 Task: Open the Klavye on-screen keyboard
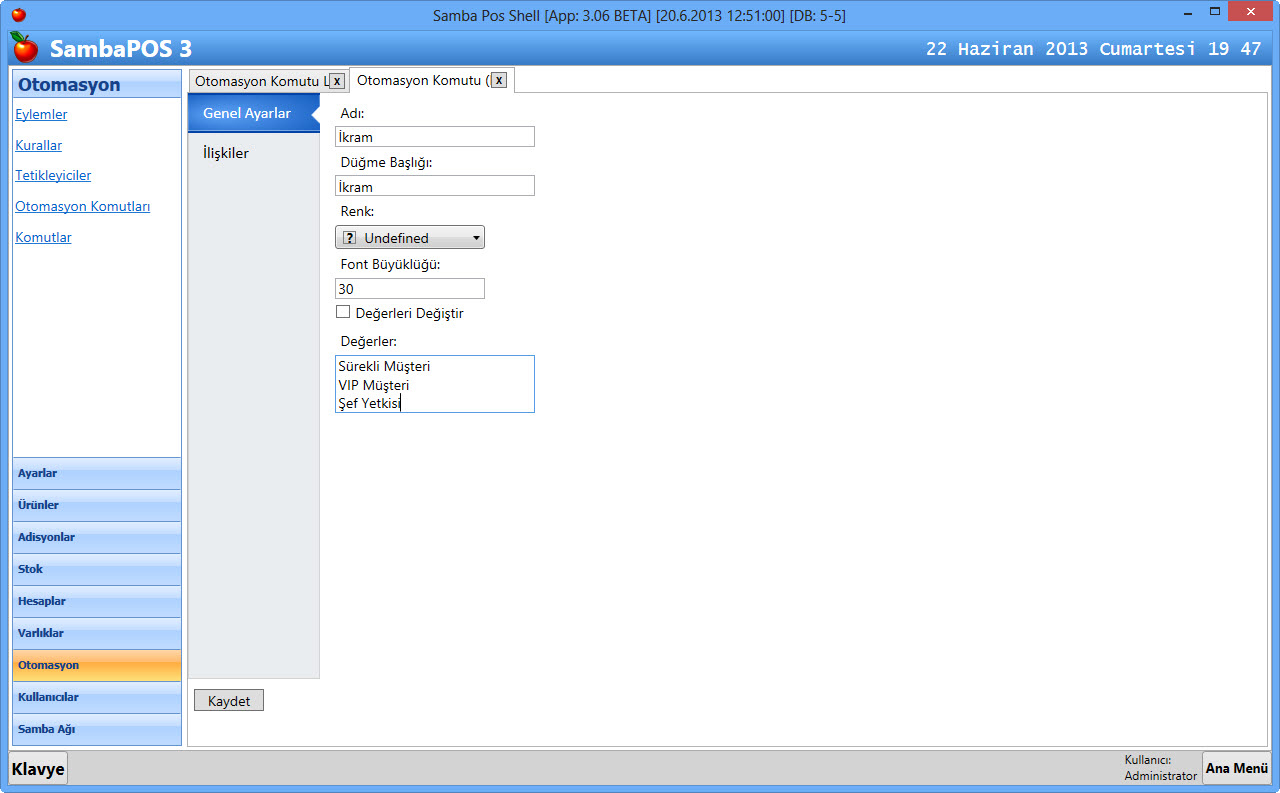point(38,769)
